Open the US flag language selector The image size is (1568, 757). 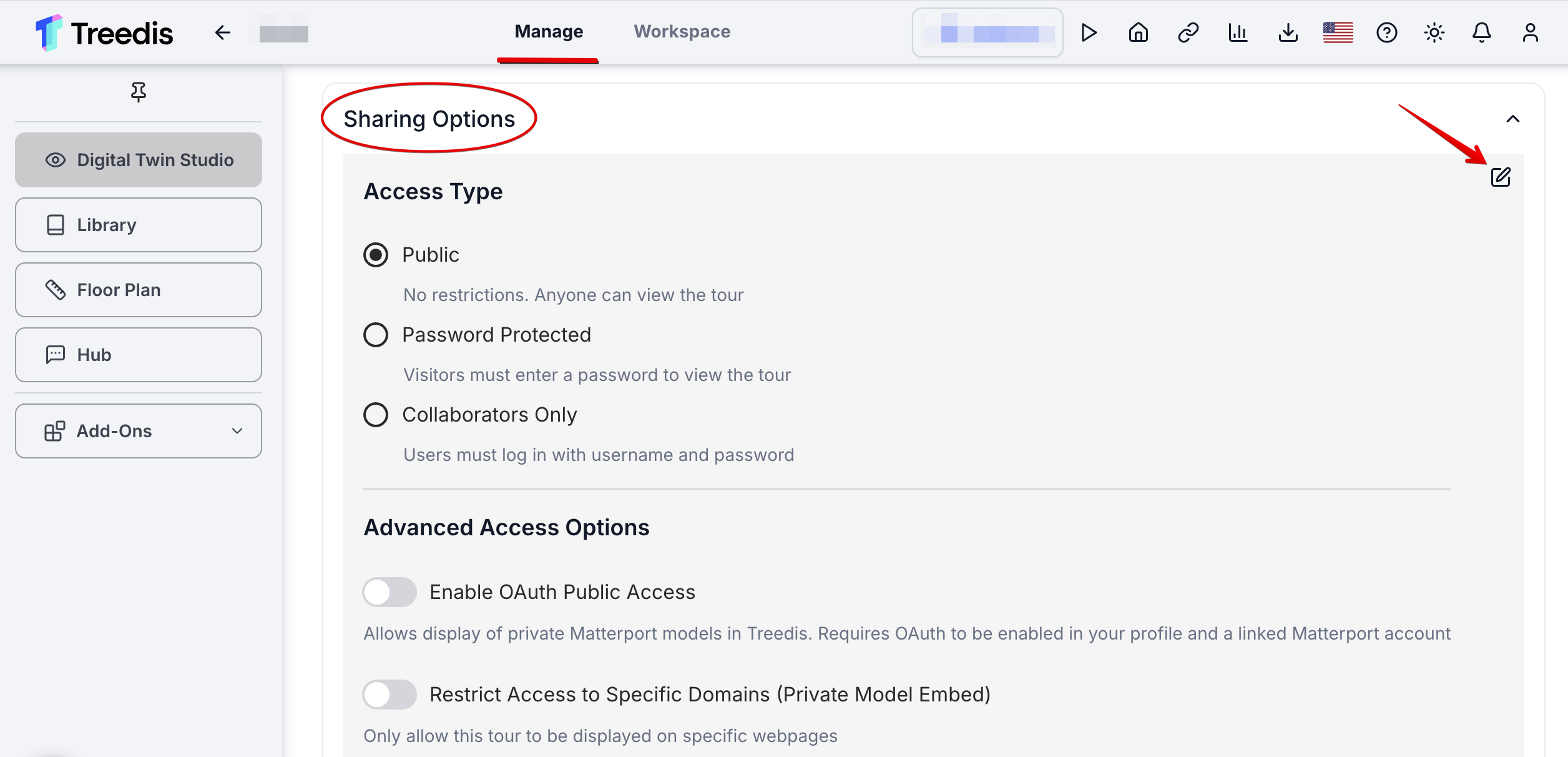1338,32
